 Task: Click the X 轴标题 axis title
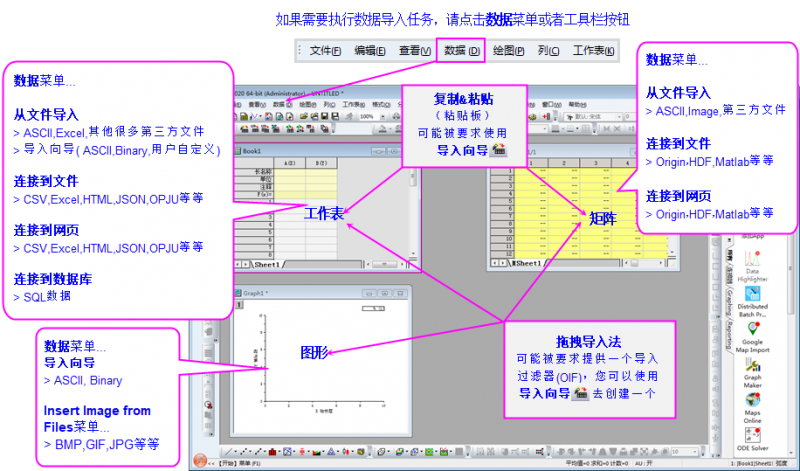coord(323,410)
